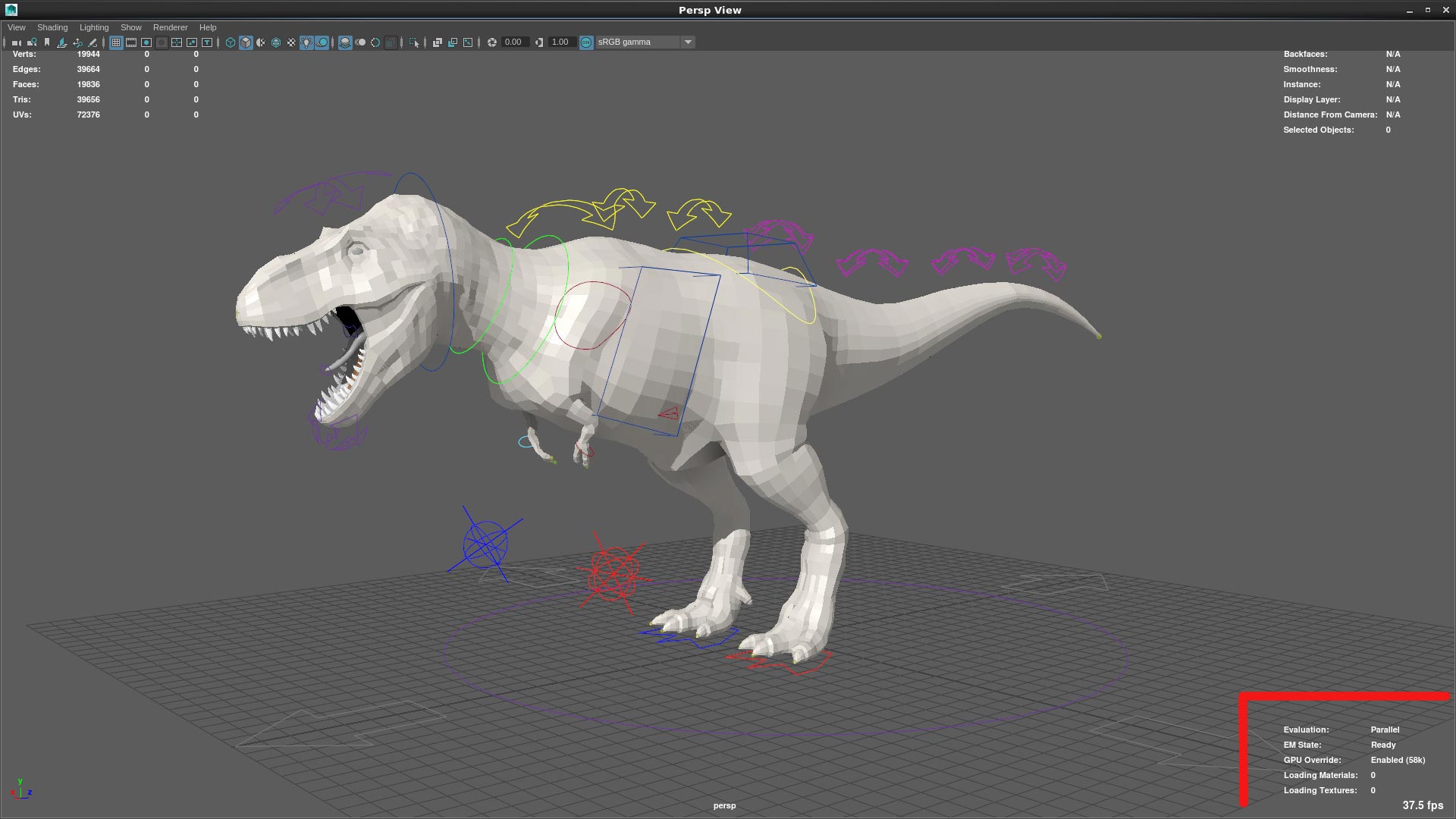Open the Shading menu
Viewport: 1456px width, 819px height.
tap(52, 27)
